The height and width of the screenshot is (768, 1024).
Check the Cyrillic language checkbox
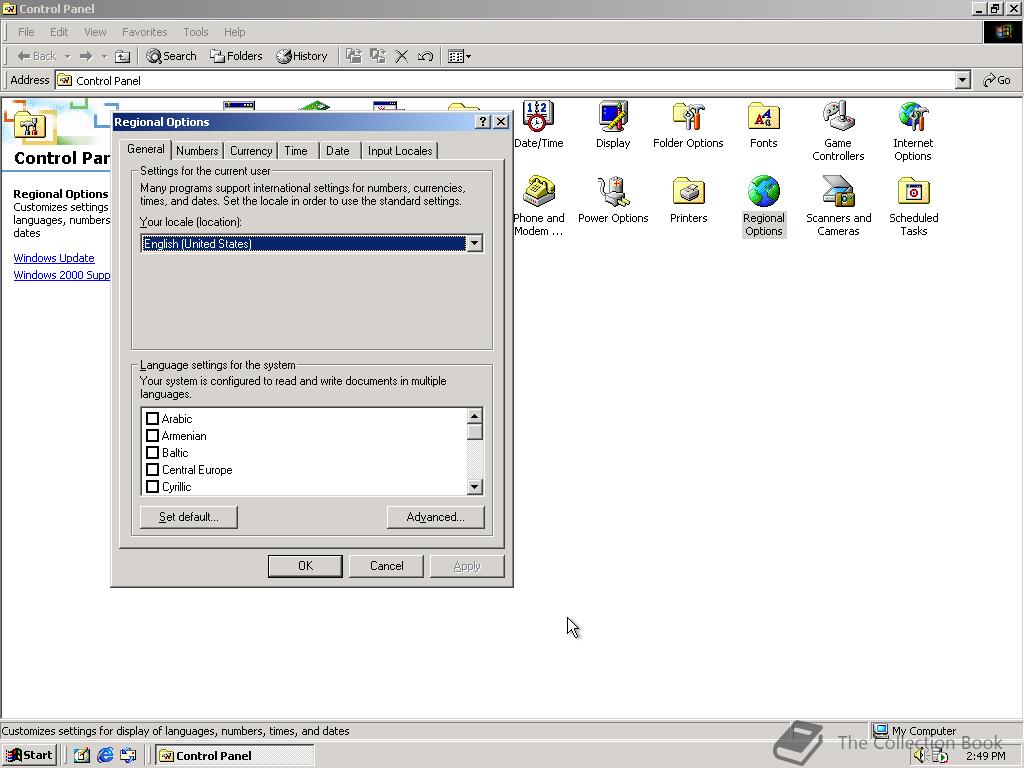coord(152,487)
